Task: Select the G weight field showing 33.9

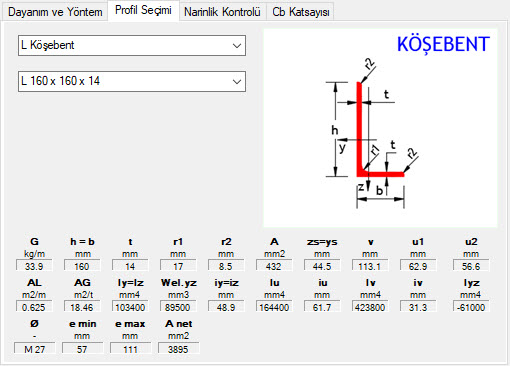Action: pyautogui.click(x=34, y=266)
